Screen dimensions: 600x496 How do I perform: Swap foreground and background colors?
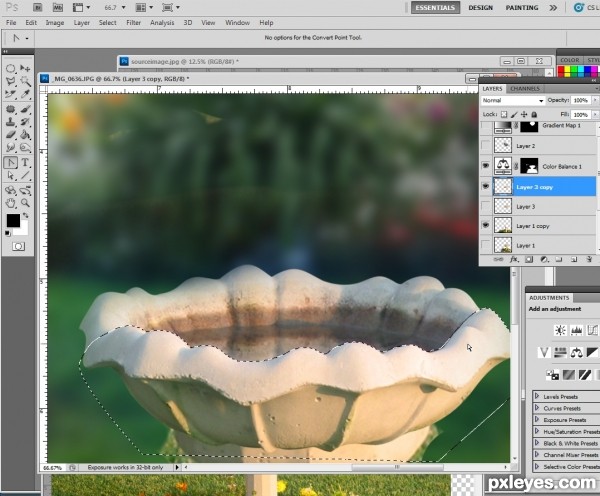[x=25, y=215]
